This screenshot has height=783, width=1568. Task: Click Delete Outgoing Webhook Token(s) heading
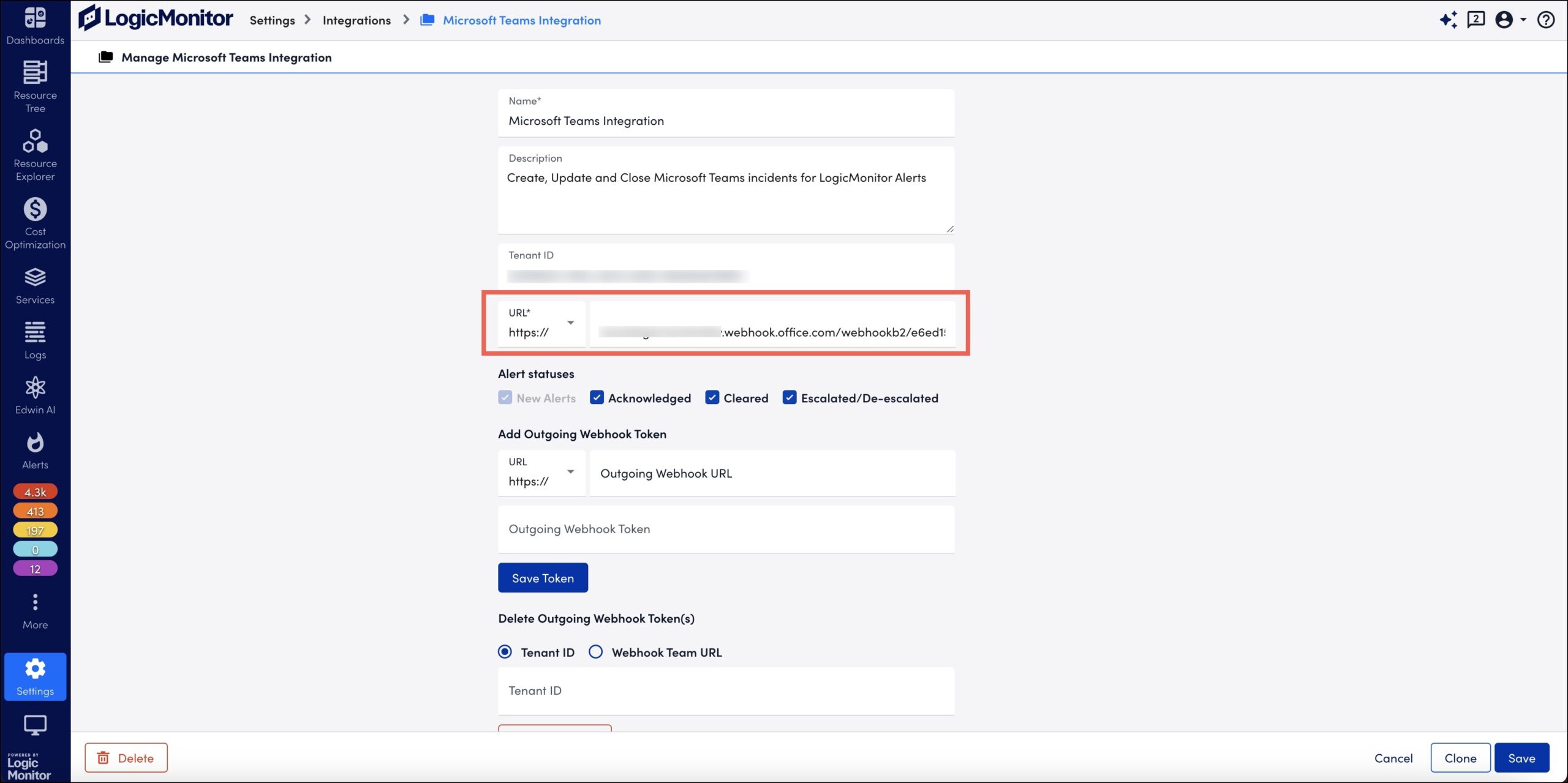pyautogui.click(x=596, y=618)
